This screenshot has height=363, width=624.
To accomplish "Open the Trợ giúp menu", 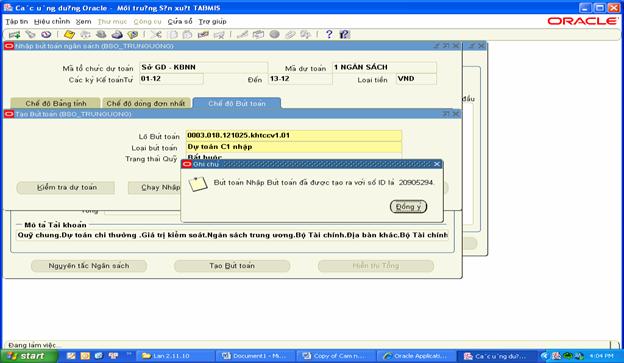I will 213,21.
